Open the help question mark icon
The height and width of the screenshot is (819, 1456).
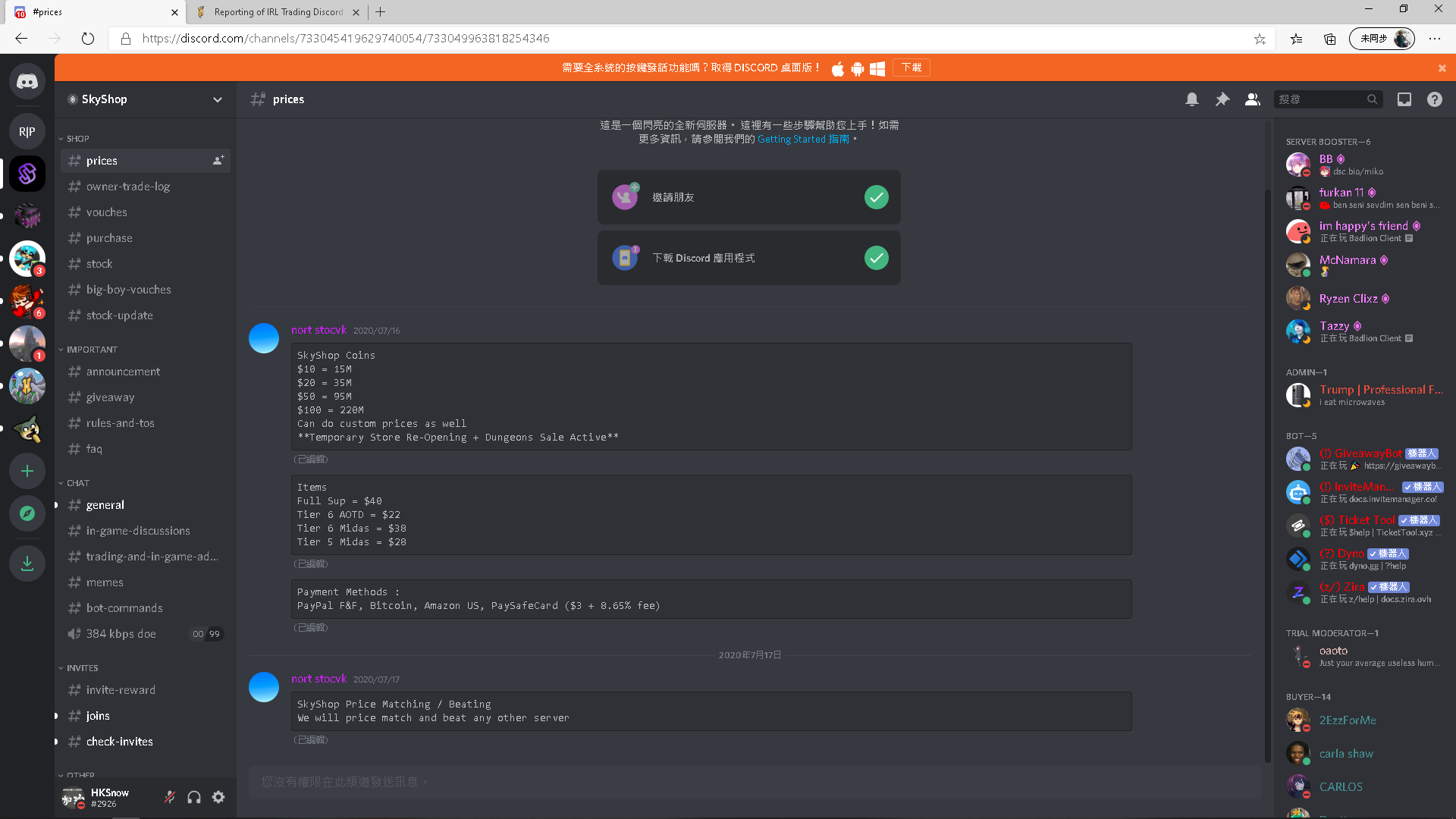[x=1435, y=99]
